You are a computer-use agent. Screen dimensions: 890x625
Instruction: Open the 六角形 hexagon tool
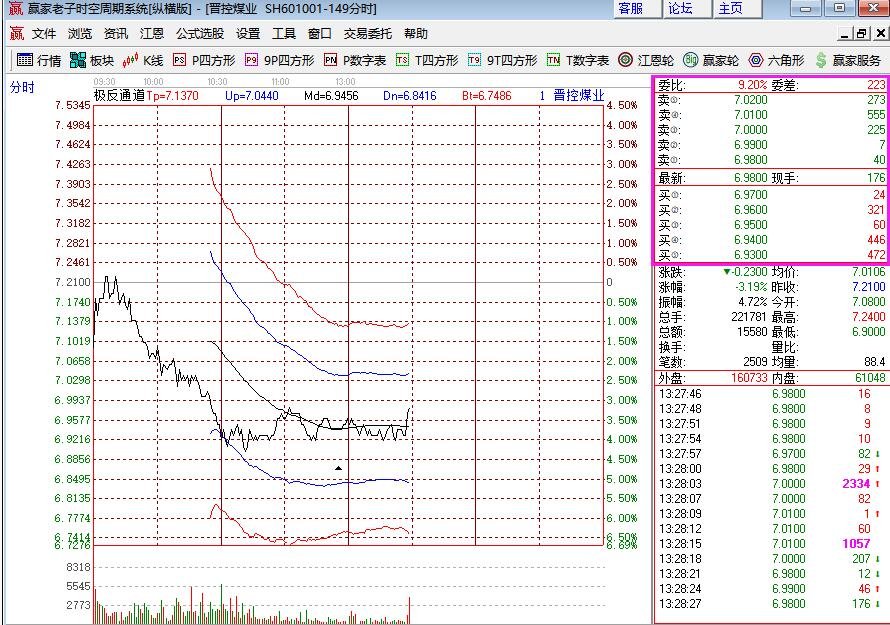coord(776,60)
